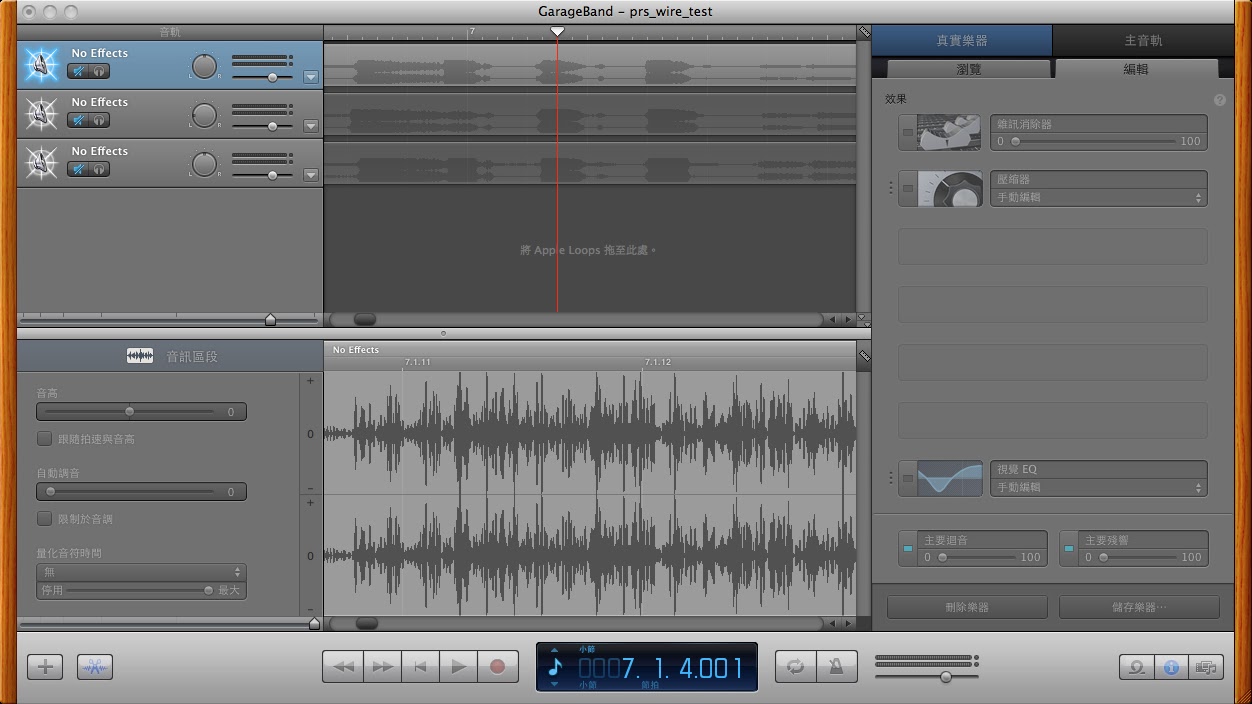
Task: Solo the third track with headphone button
Action: coord(99,169)
